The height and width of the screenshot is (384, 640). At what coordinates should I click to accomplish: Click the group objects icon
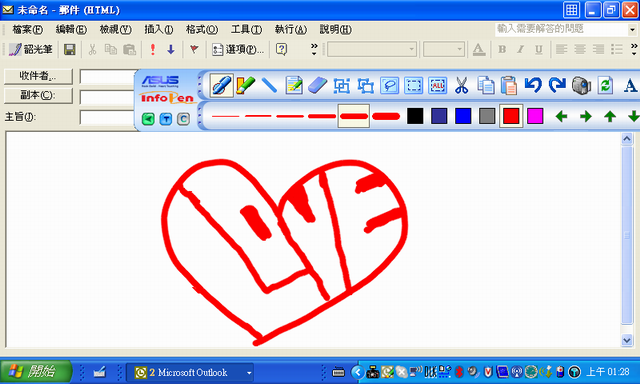tap(342, 86)
